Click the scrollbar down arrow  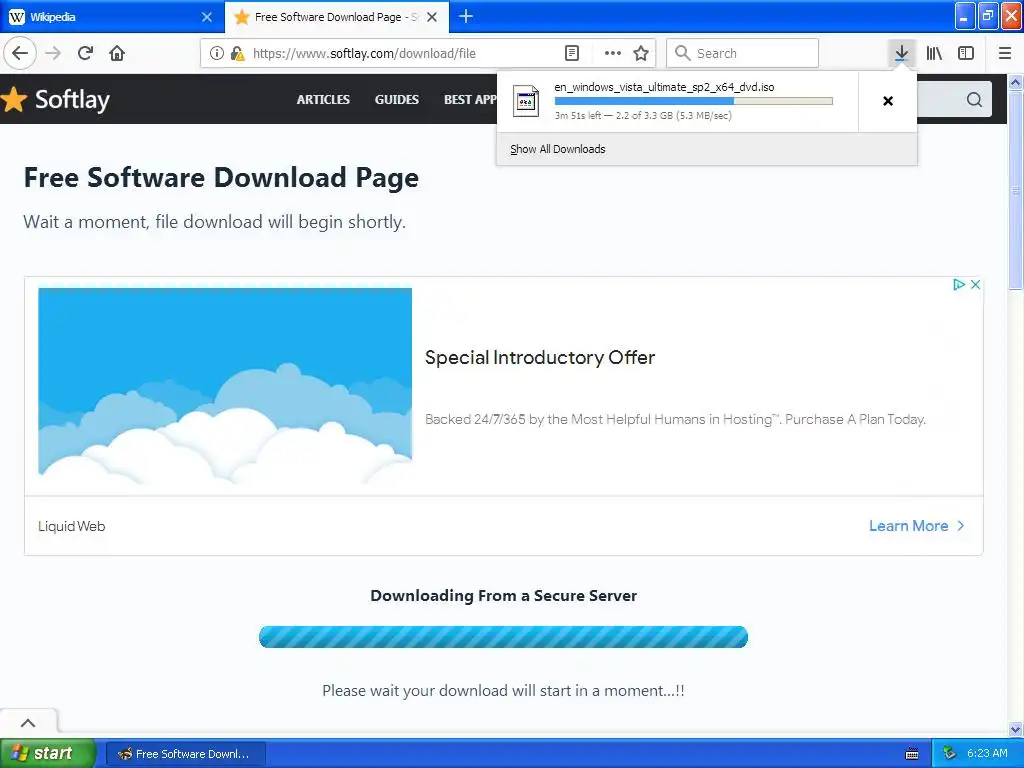click(x=1016, y=729)
